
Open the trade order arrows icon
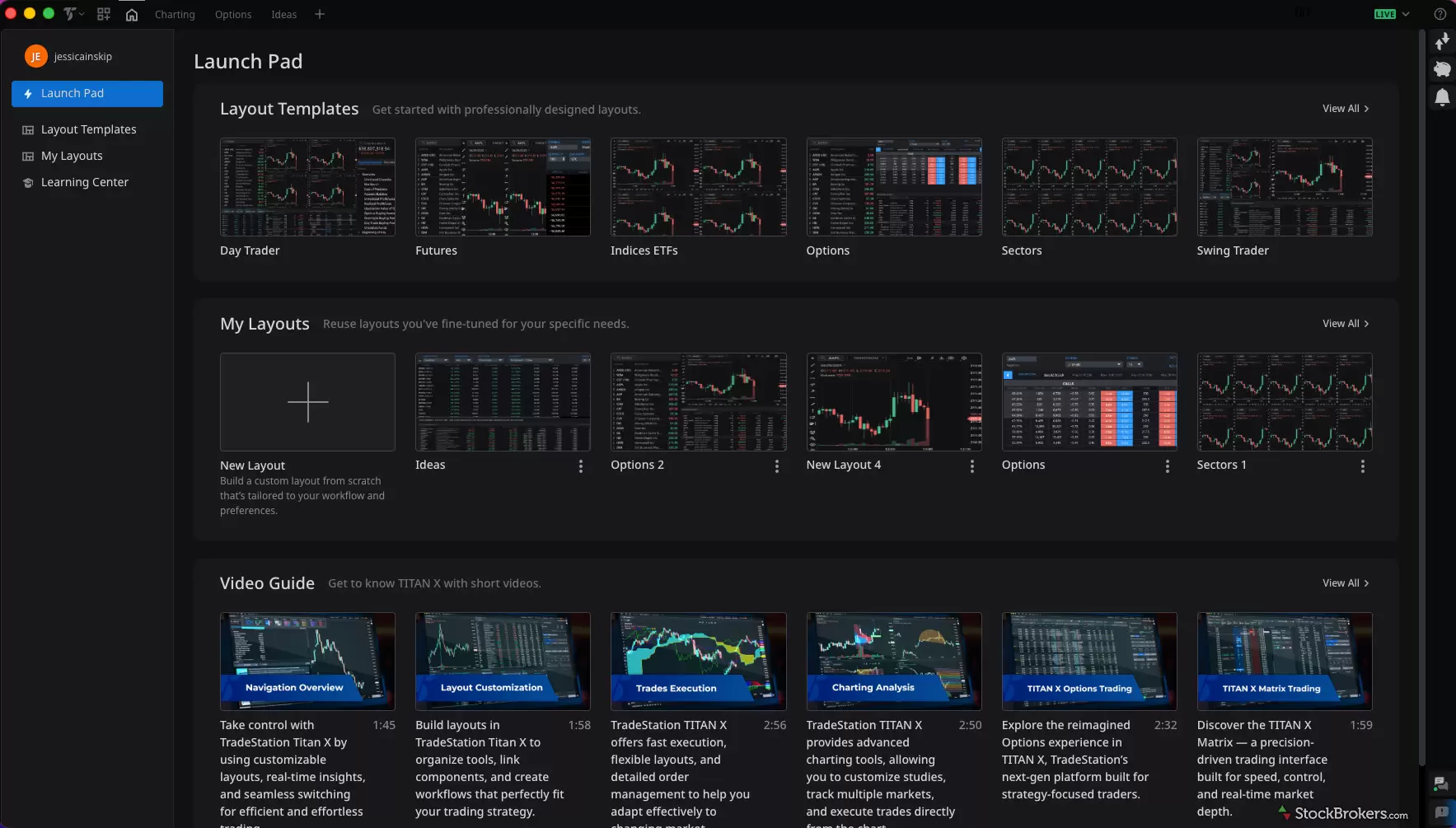(1442, 41)
